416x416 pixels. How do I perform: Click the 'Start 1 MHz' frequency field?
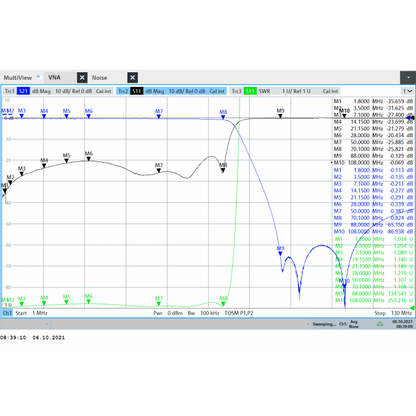click(x=31, y=313)
